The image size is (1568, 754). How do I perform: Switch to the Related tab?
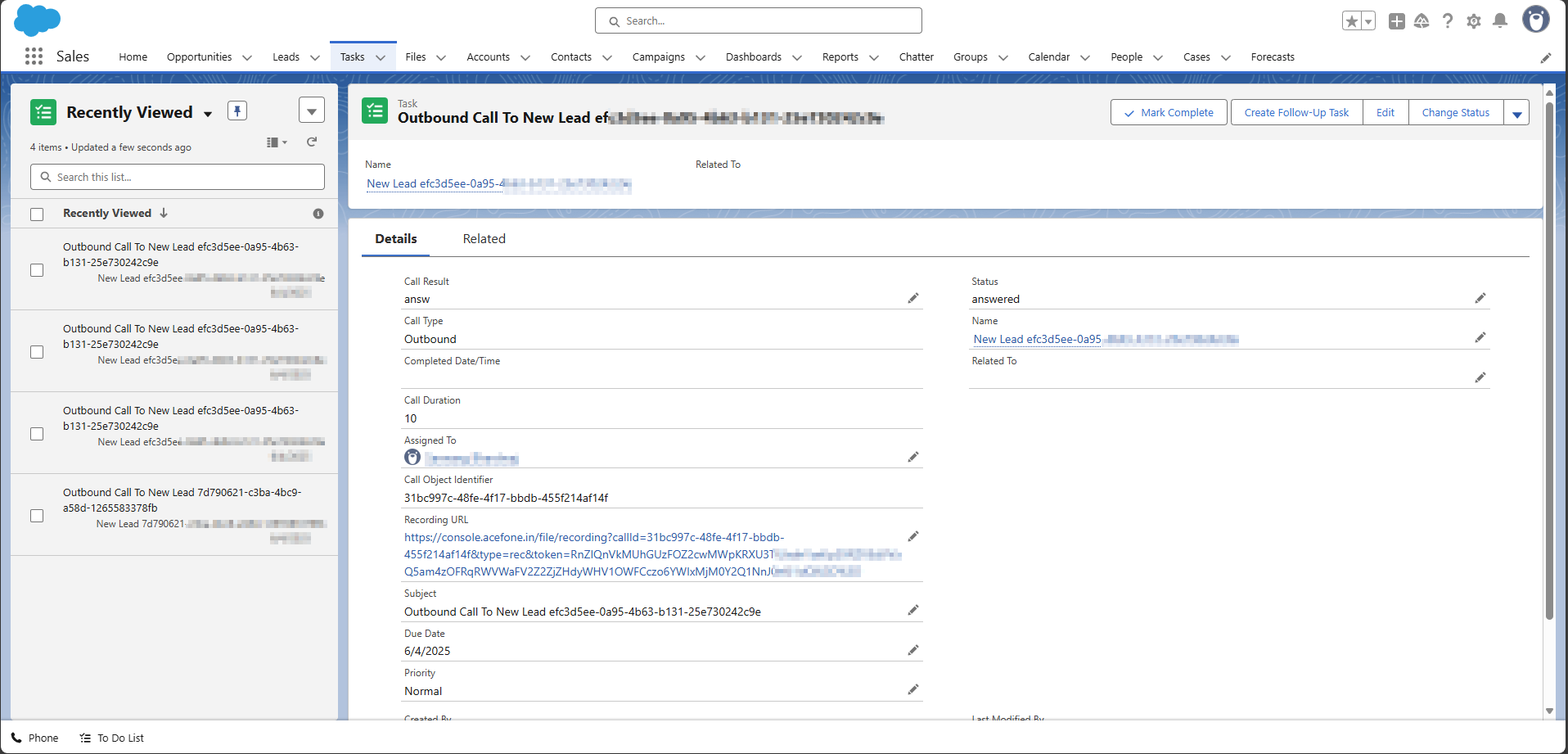(x=484, y=239)
